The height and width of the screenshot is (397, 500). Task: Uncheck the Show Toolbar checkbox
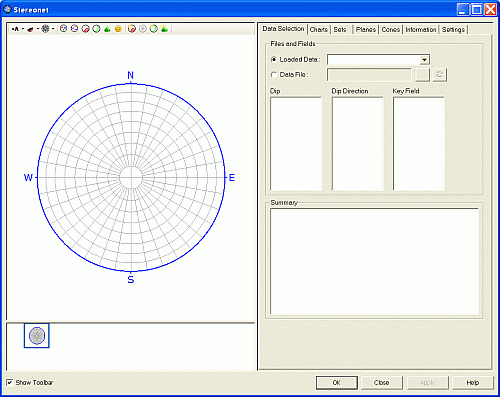(10, 382)
